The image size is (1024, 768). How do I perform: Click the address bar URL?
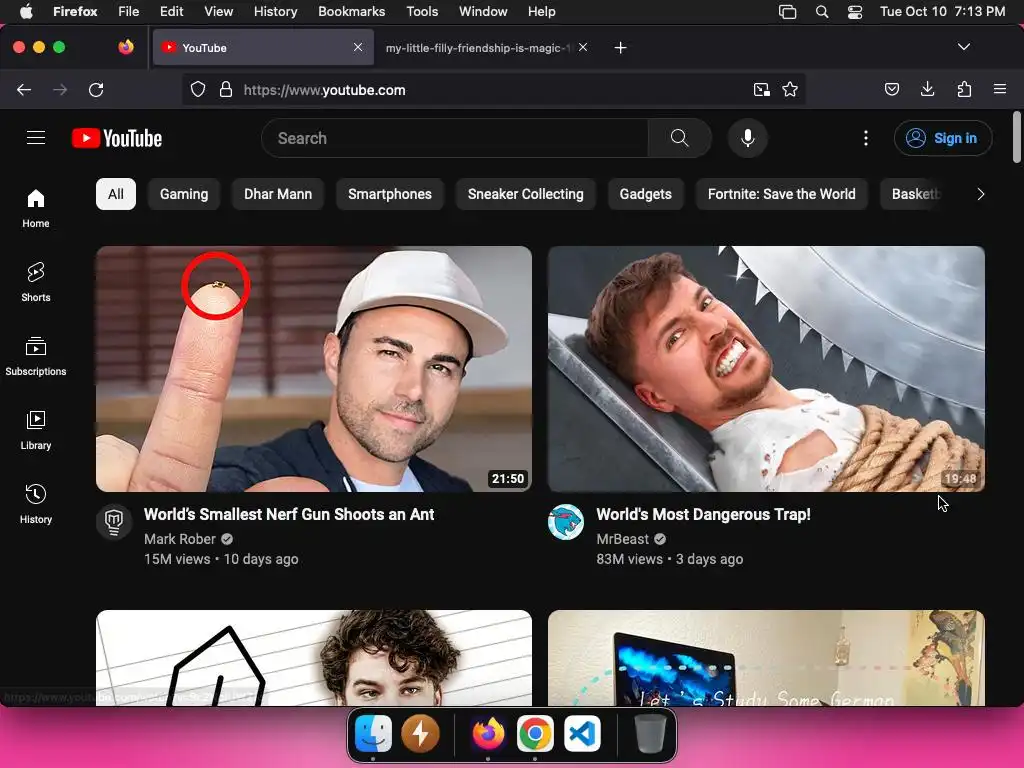(325, 90)
